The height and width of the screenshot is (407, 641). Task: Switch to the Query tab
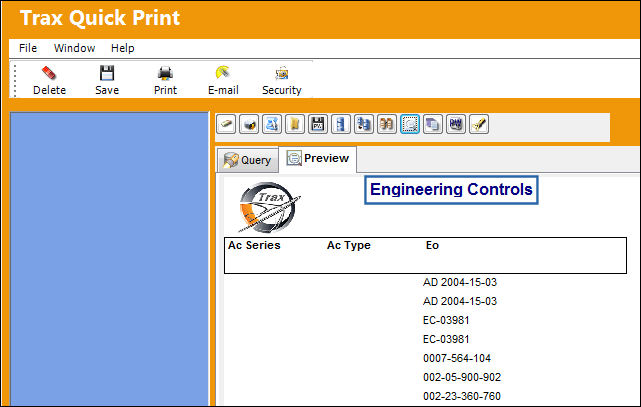click(248, 160)
